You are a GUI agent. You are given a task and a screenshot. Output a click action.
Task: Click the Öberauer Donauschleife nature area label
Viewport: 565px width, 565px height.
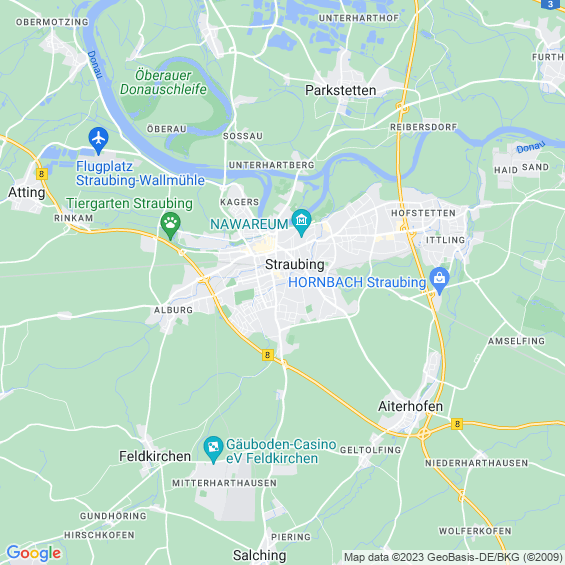pyautogui.click(x=163, y=83)
